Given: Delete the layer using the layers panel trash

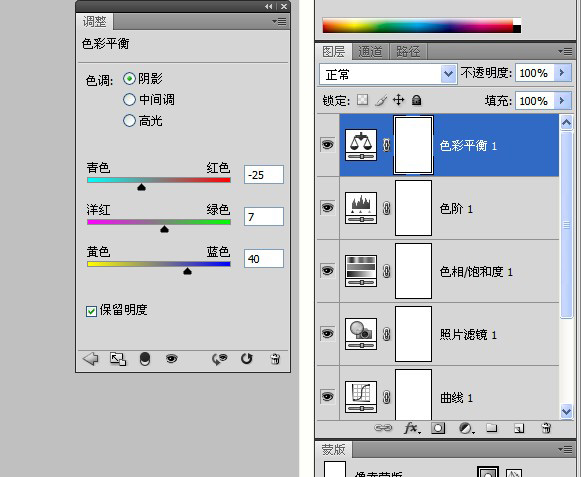Looking at the screenshot, I should [546, 428].
